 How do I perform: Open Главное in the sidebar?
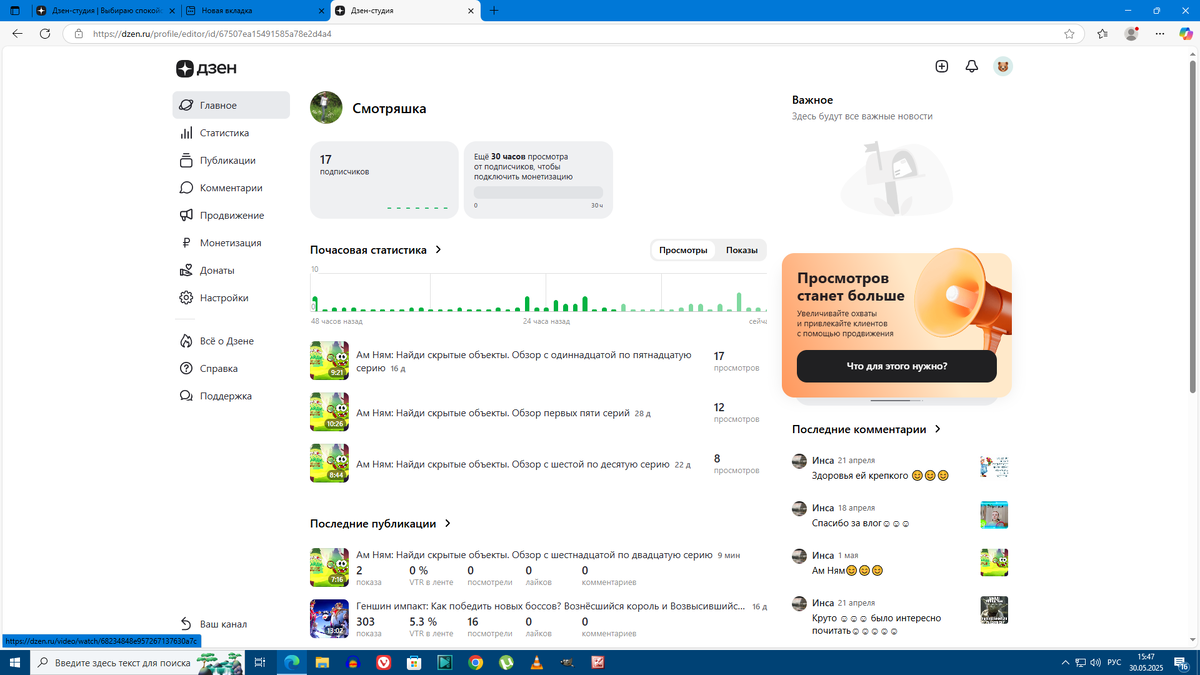pos(231,105)
